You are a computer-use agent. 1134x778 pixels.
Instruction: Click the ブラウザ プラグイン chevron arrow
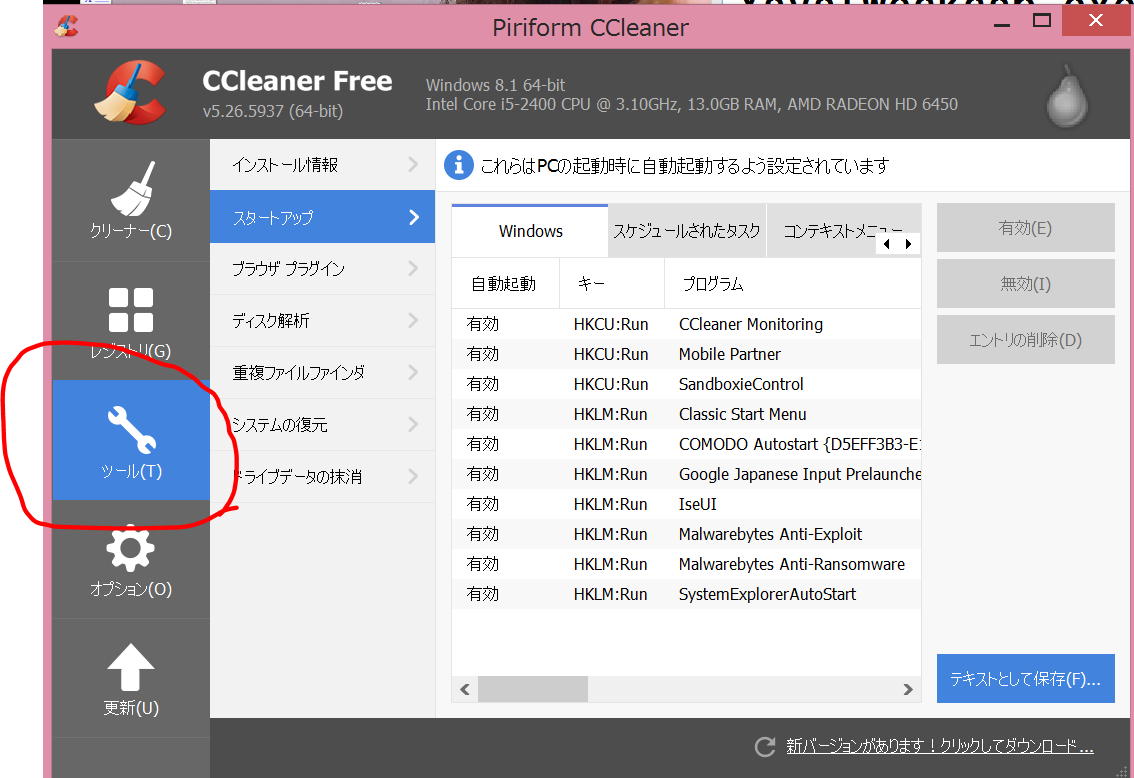pos(414,268)
